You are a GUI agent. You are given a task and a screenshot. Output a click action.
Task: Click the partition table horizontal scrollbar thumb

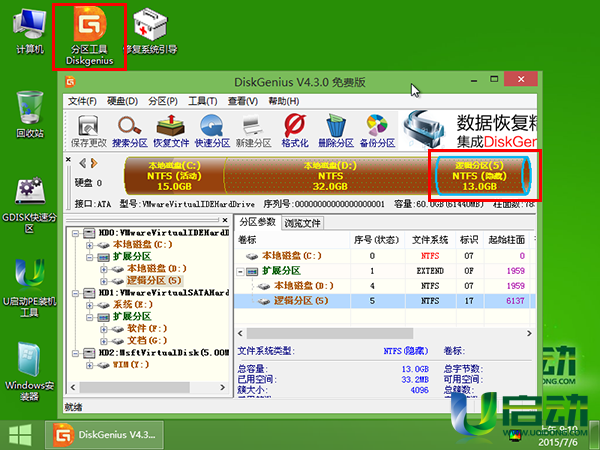[330, 333]
